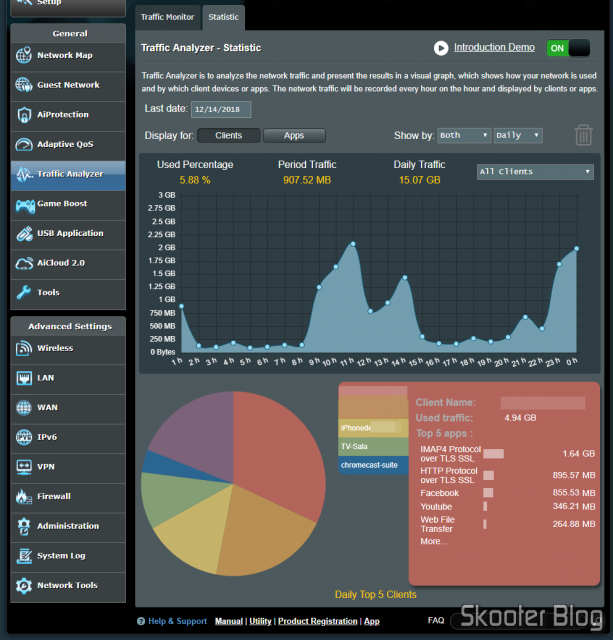Open the System Log notepad icon
The image size is (613, 640).
(x=24, y=556)
